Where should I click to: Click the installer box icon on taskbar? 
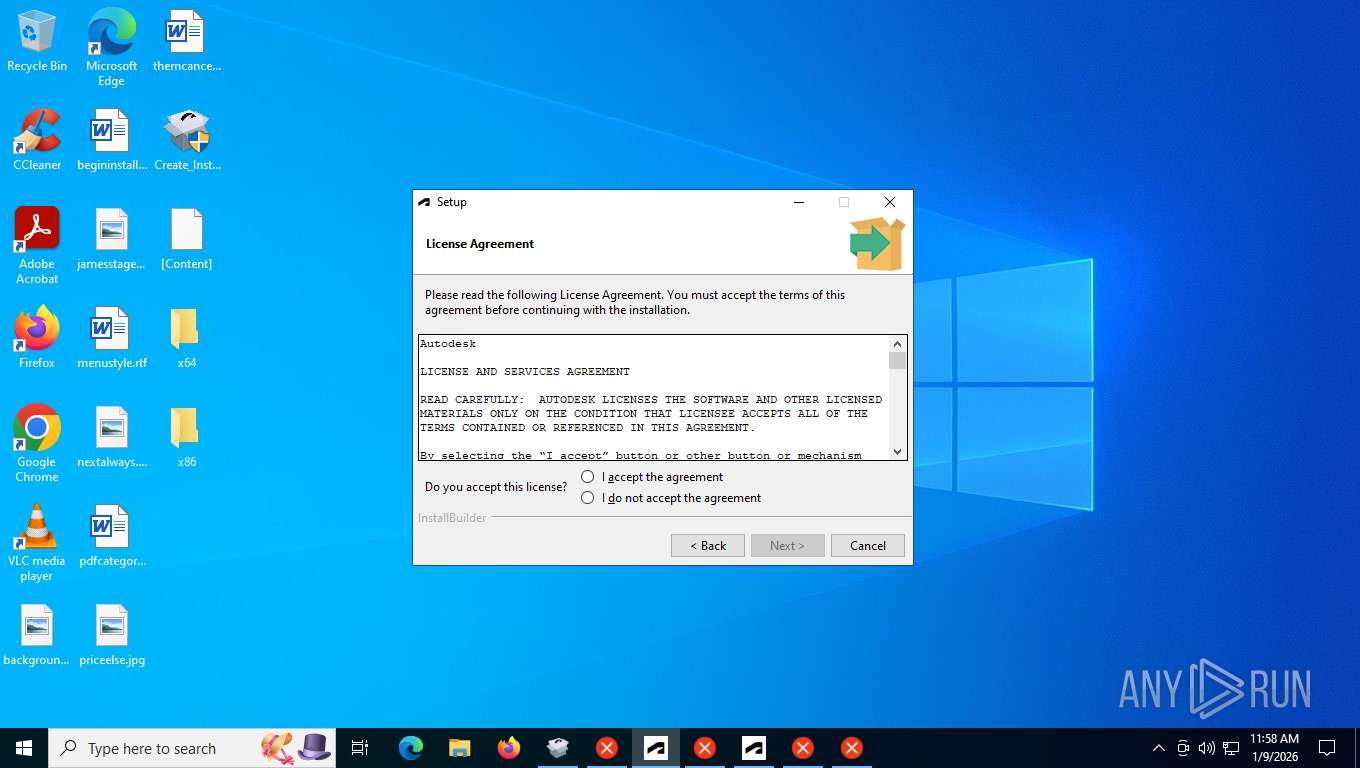pos(558,748)
